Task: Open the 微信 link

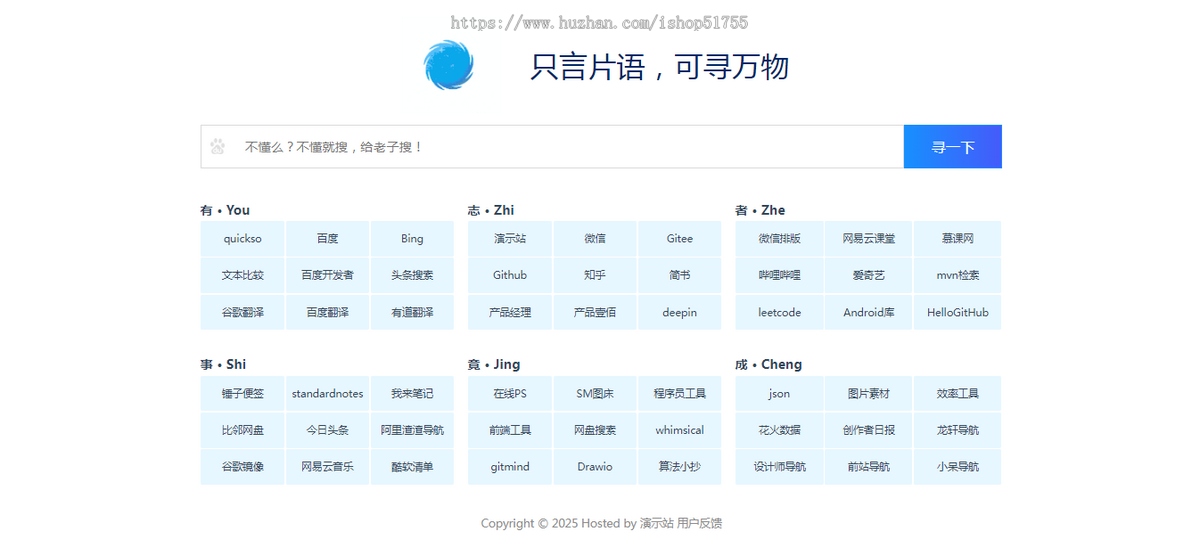Action: pos(595,239)
